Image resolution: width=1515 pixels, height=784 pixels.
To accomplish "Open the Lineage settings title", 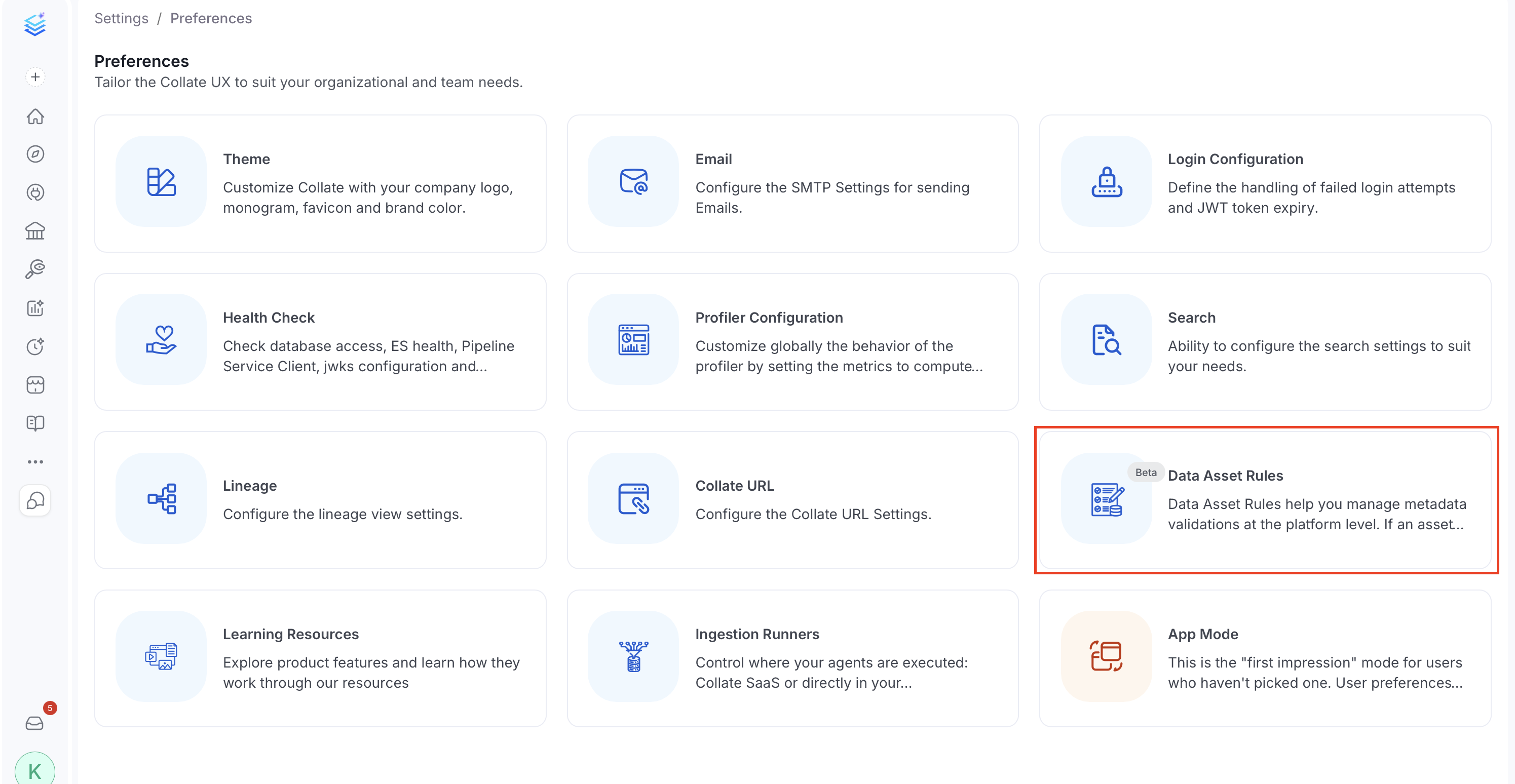I will [249, 486].
